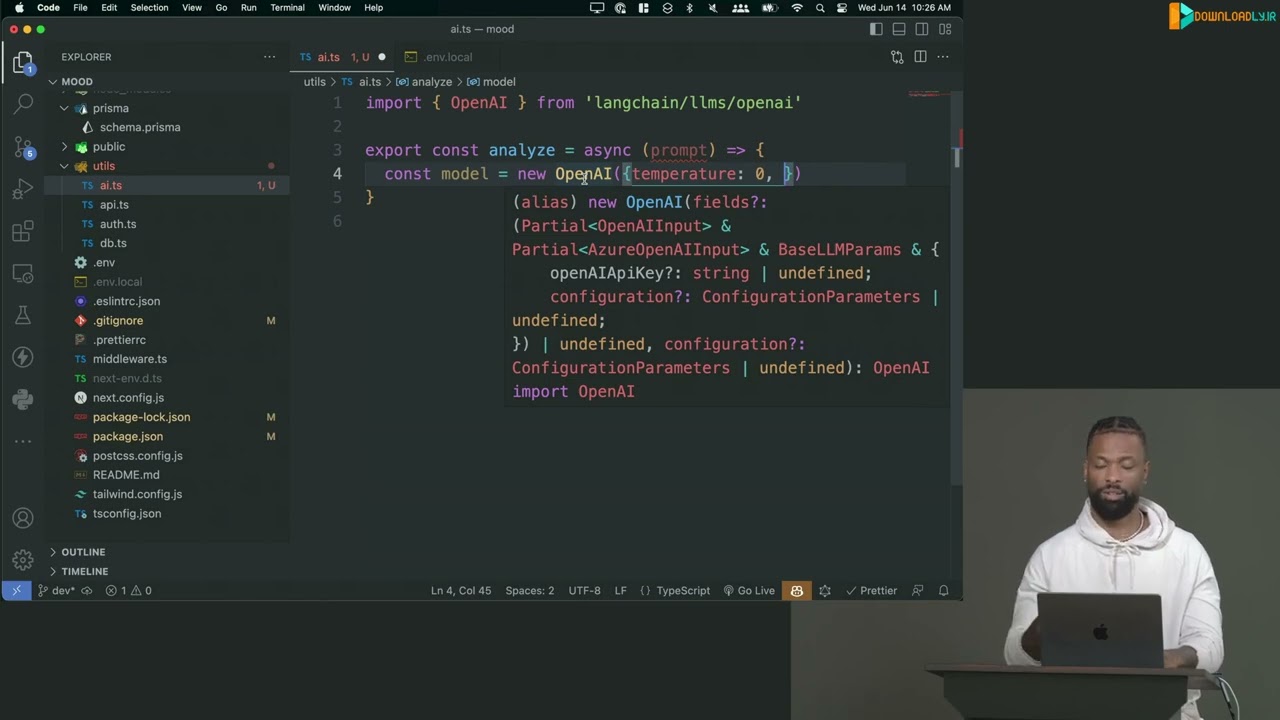Open Source Control view in activity bar

coord(23,147)
